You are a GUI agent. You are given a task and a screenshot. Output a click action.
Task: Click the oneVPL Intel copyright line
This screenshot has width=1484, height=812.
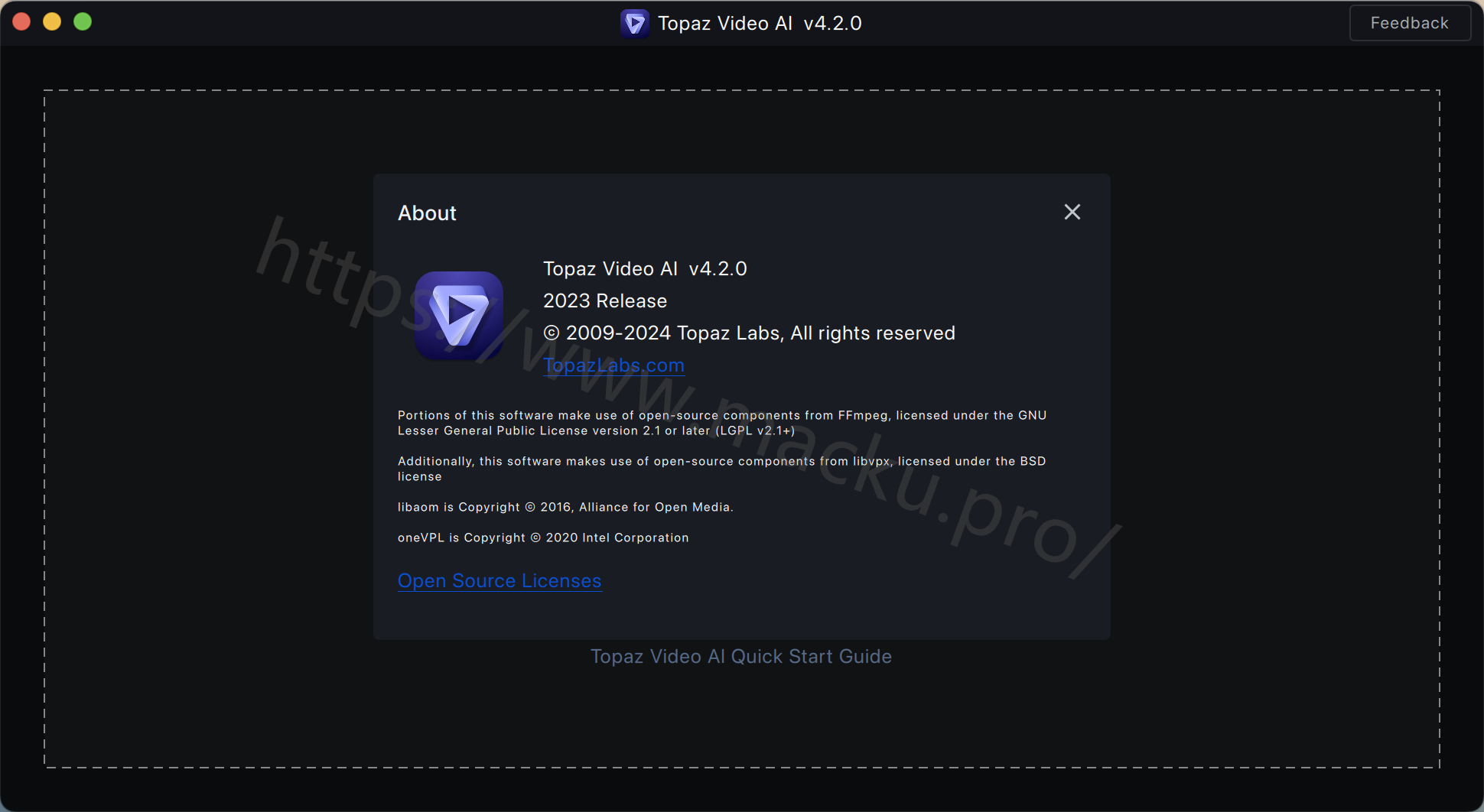point(543,538)
